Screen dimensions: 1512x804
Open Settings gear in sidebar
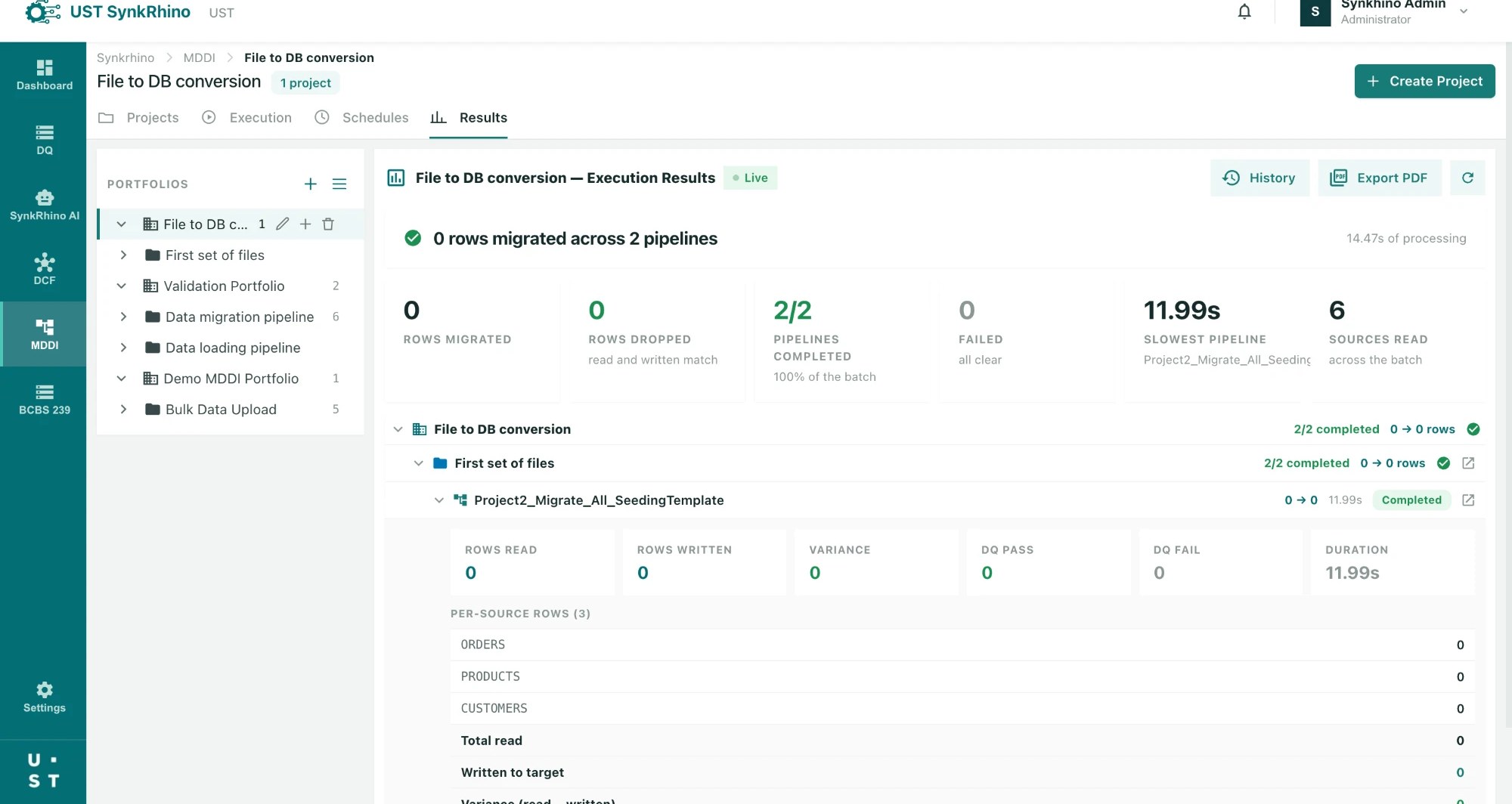pos(45,697)
